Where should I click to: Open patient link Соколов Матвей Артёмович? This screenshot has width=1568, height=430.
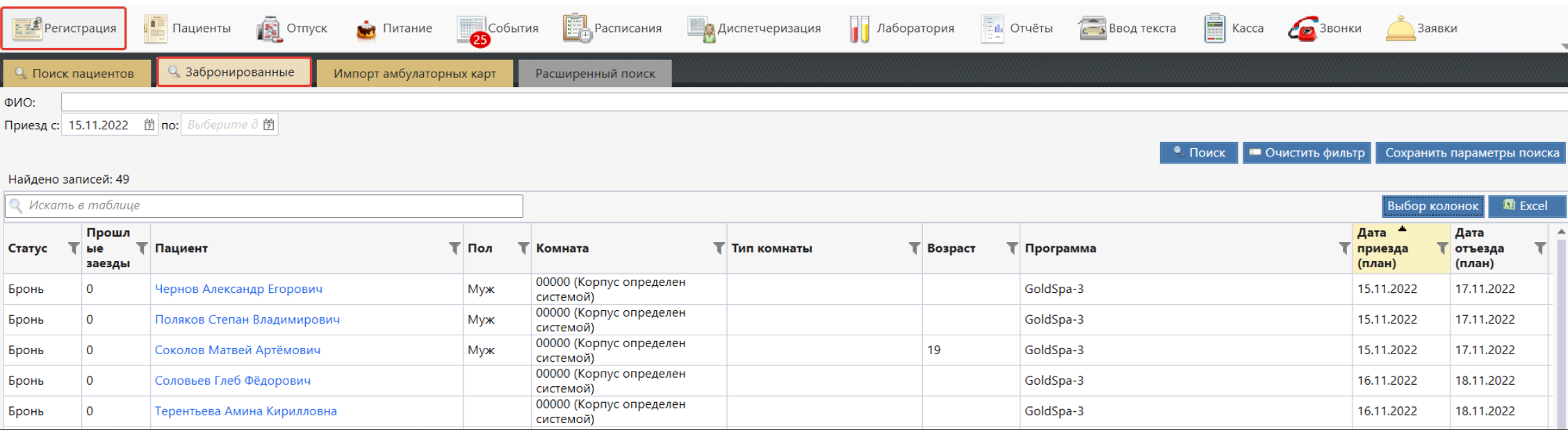pos(237,350)
